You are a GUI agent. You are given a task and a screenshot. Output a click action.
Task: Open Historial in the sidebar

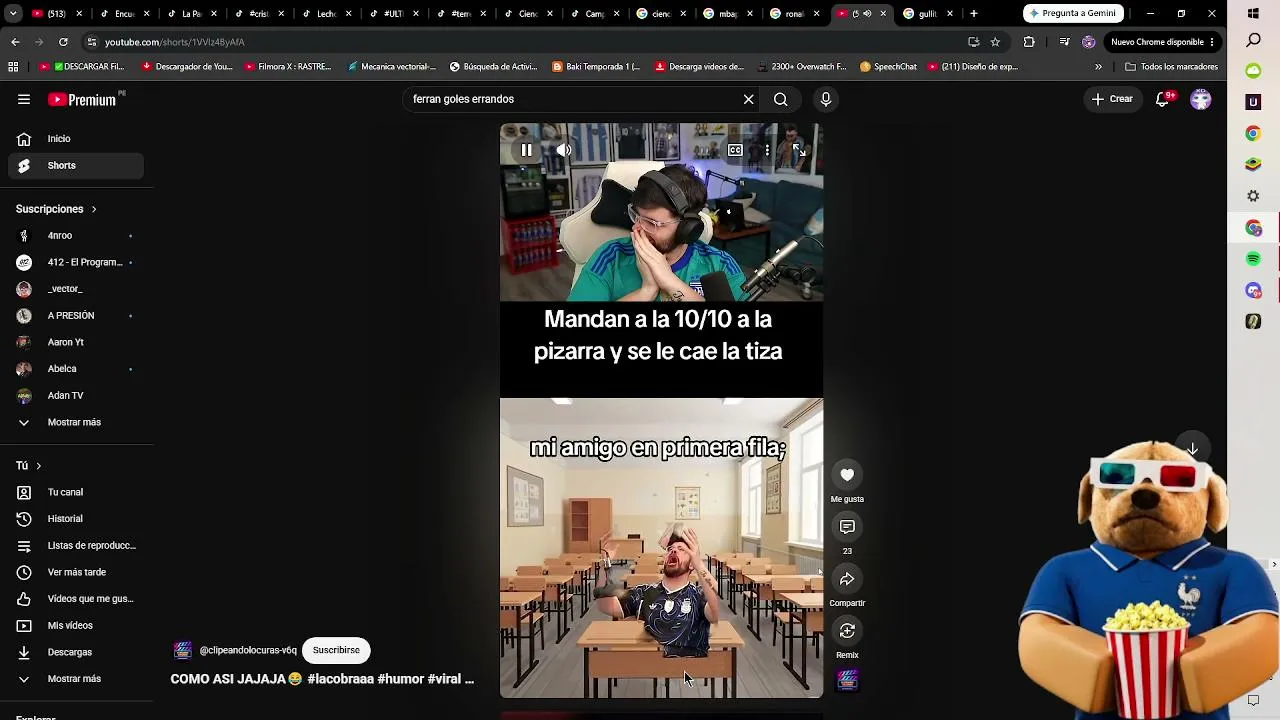(x=76, y=519)
